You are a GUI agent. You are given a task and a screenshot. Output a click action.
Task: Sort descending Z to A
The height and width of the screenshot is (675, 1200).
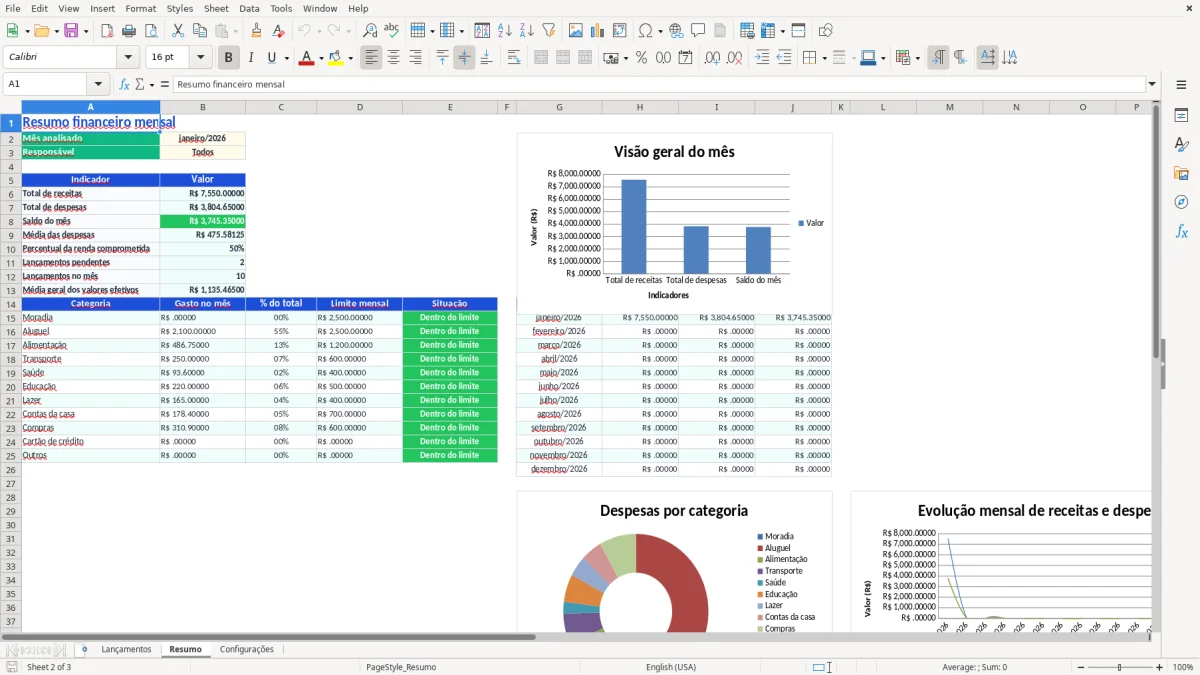tap(527, 31)
